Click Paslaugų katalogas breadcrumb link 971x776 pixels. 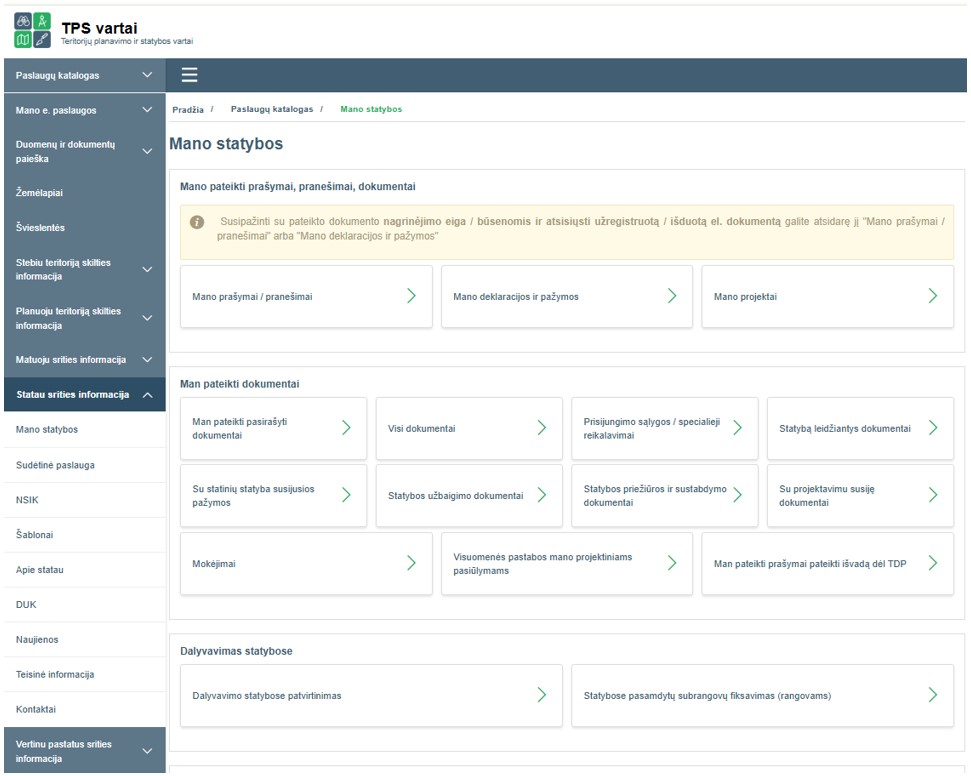click(x=271, y=109)
